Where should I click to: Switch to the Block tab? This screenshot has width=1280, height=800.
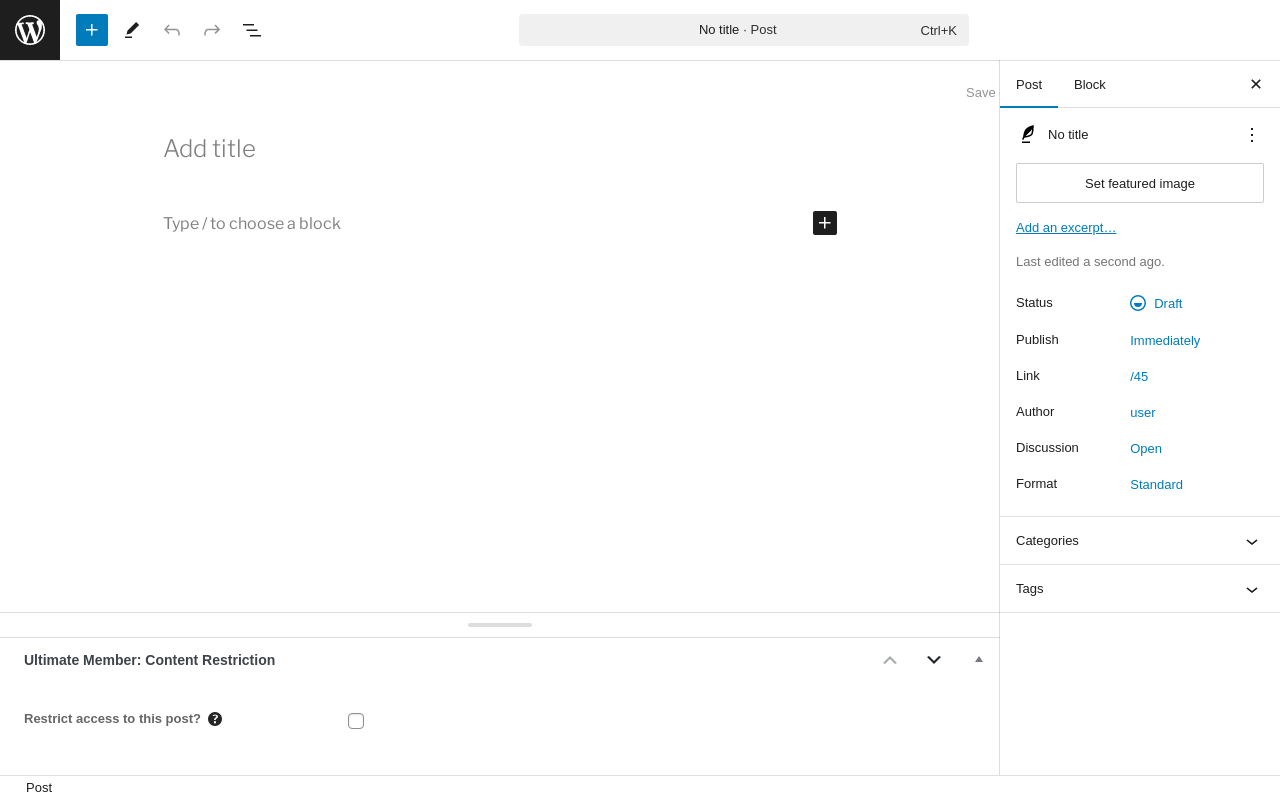[x=1090, y=85]
